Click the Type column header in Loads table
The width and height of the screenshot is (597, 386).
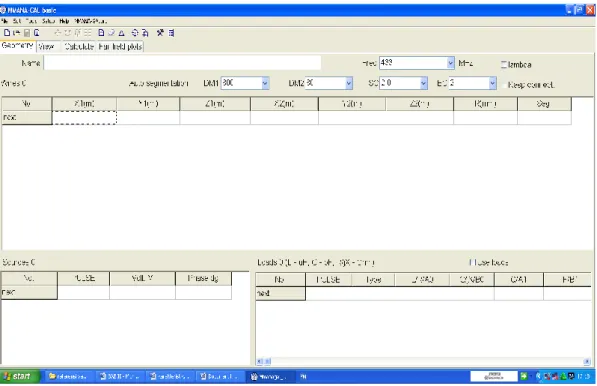coord(373,280)
